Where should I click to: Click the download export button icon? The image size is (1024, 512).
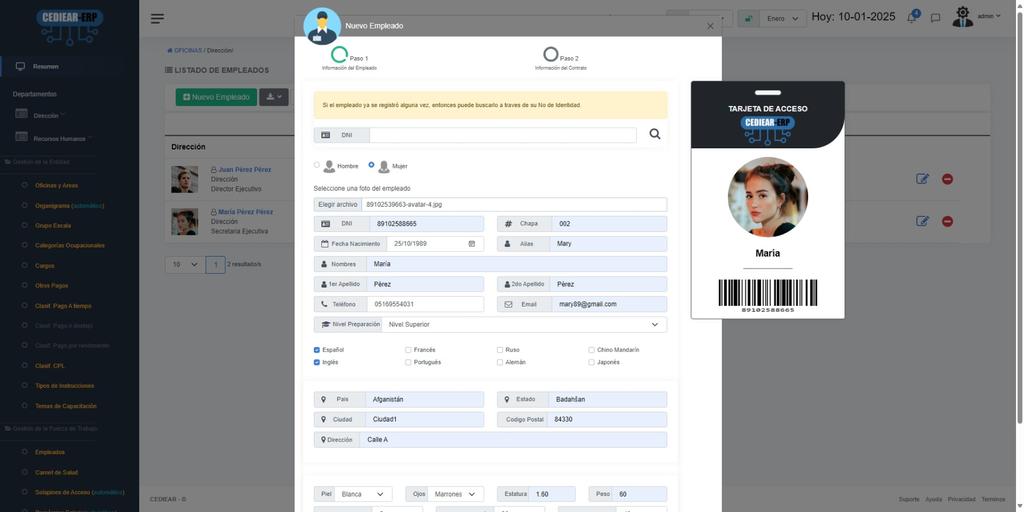[273, 97]
